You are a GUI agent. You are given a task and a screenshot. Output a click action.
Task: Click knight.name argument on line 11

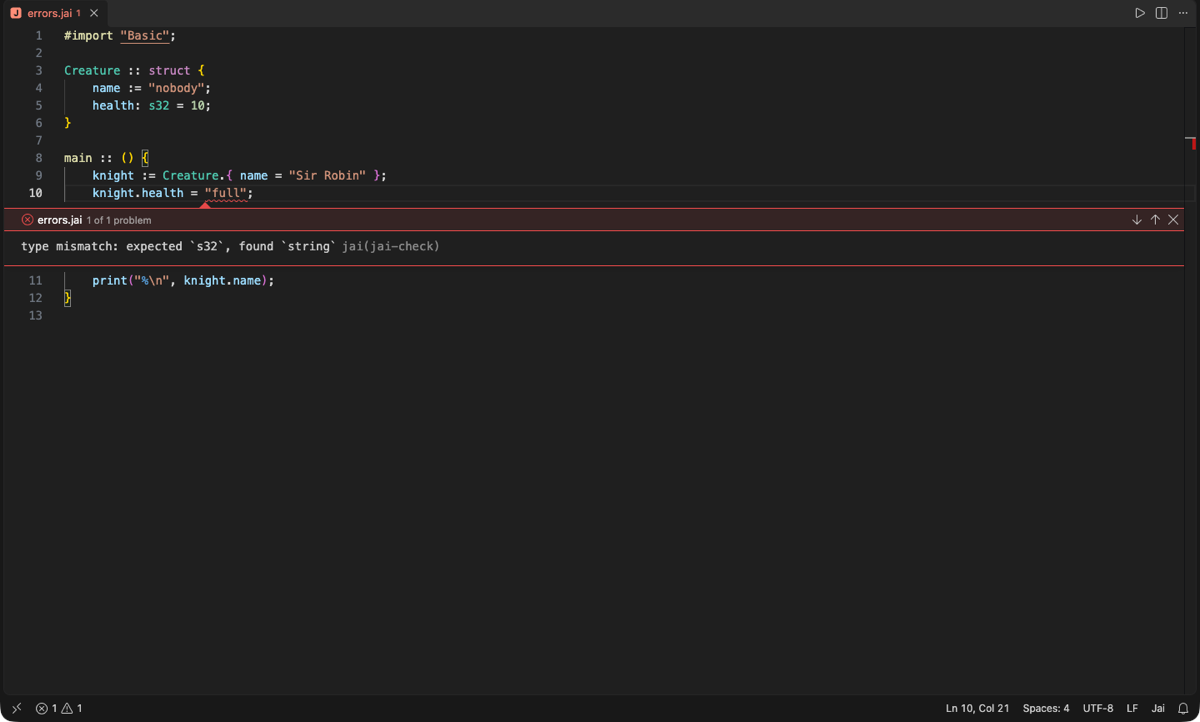pyautogui.click(x=222, y=281)
